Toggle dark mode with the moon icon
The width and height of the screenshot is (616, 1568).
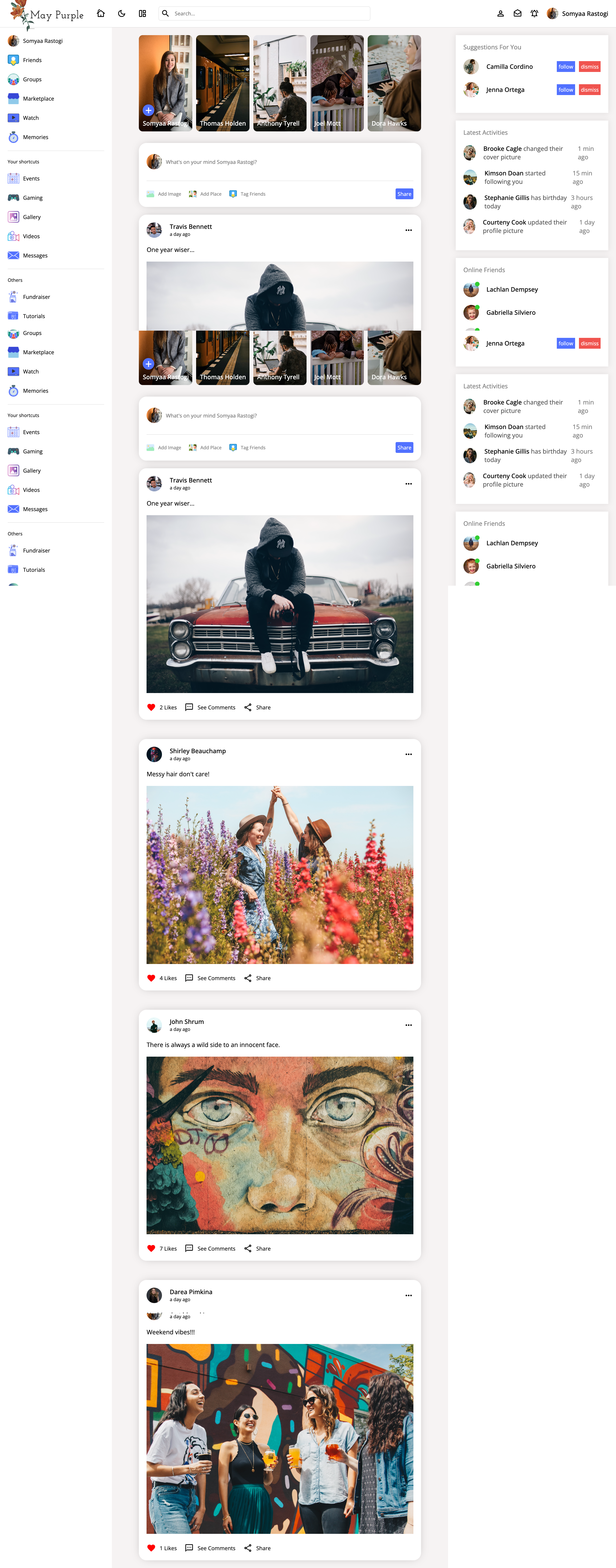[x=122, y=13]
